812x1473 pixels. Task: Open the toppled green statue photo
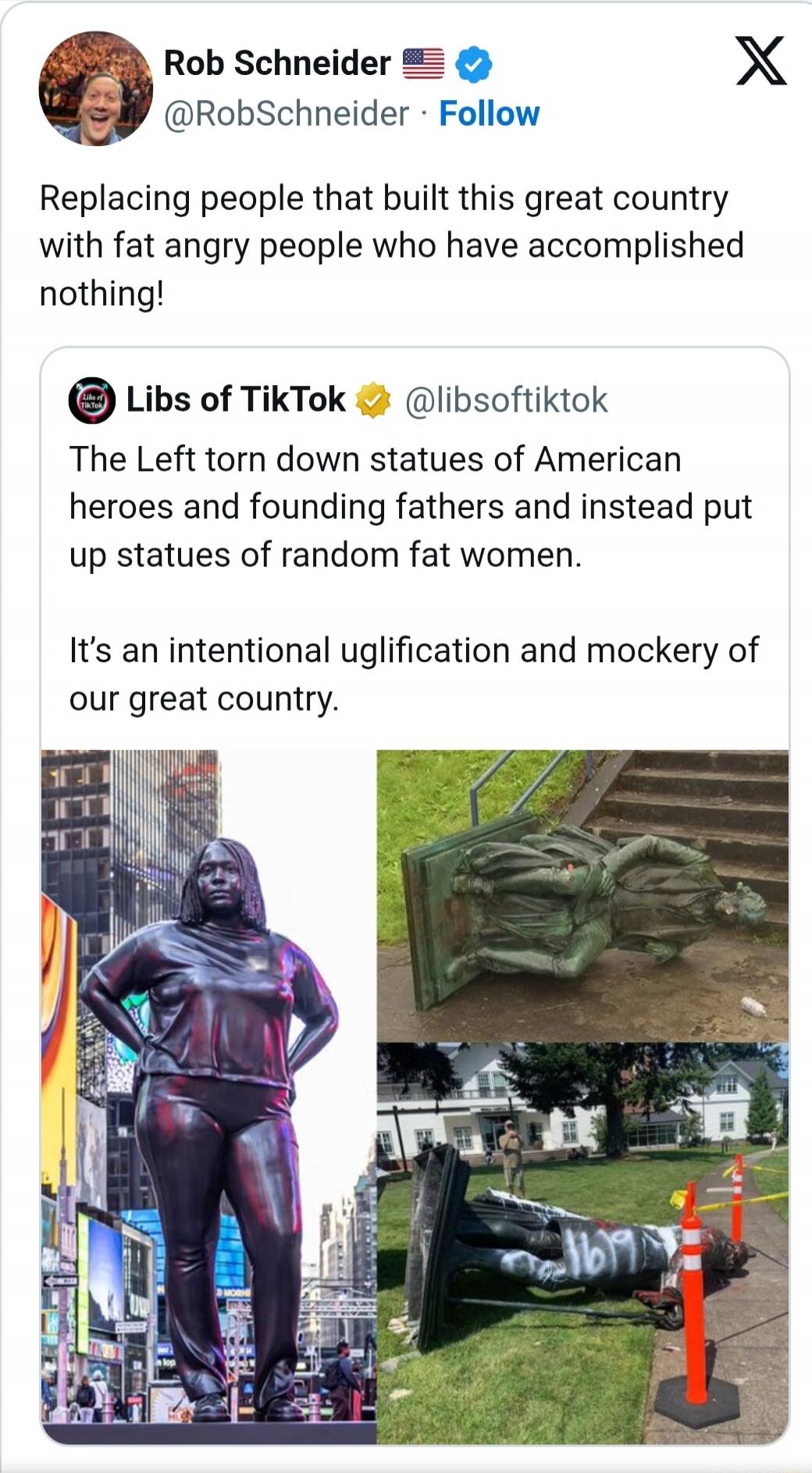click(x=582, y=895)
